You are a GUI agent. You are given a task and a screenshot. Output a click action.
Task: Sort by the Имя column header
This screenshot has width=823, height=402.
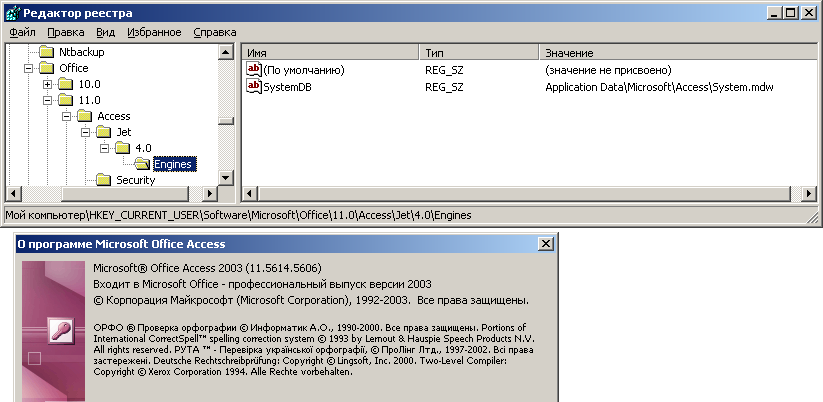(330, 52)
